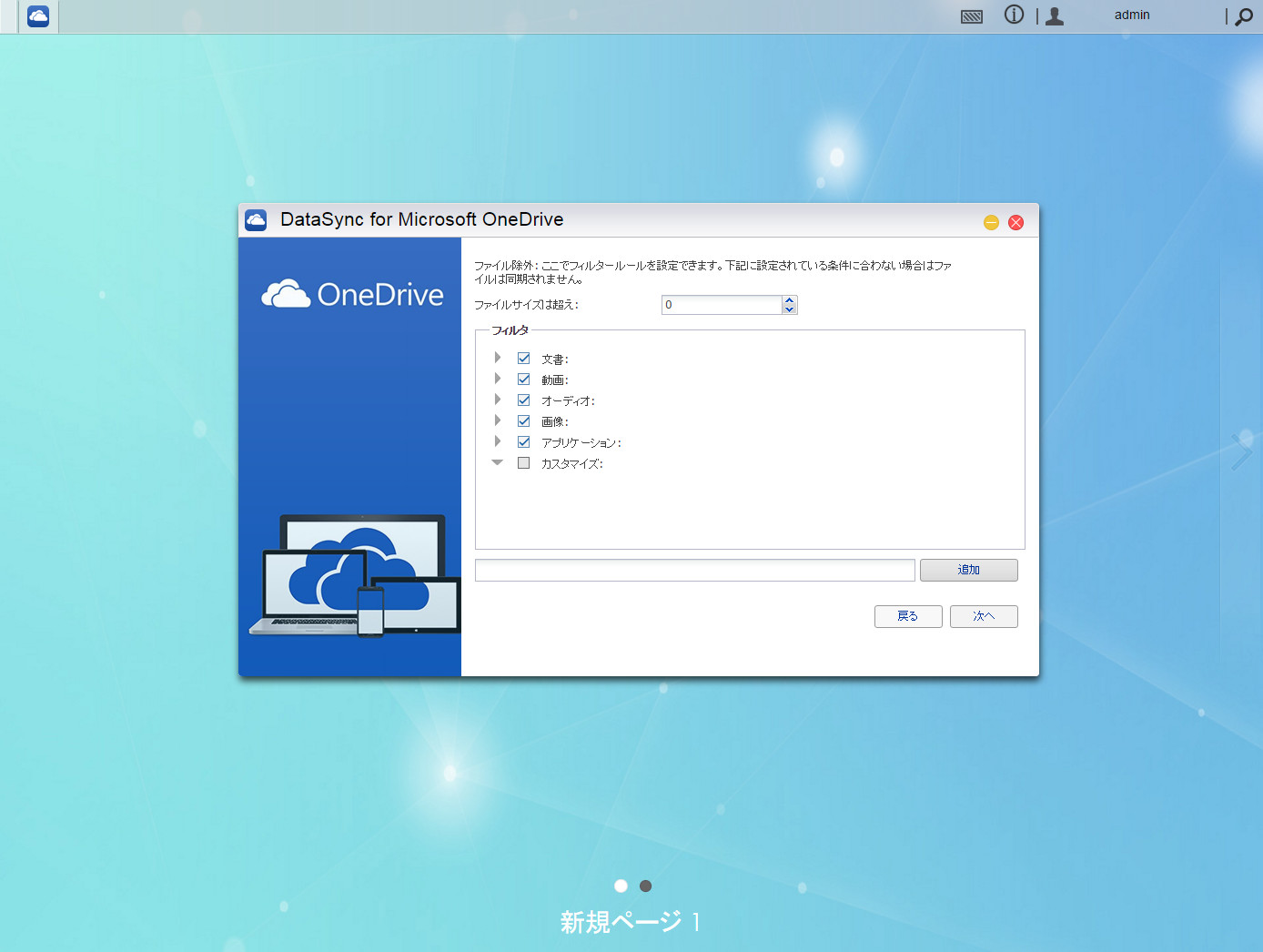This screenshot has height=952, width=1263.
Task: Enable the カスタマイズ checkbox
Action: pyautogui.click(x=523, y=463)
